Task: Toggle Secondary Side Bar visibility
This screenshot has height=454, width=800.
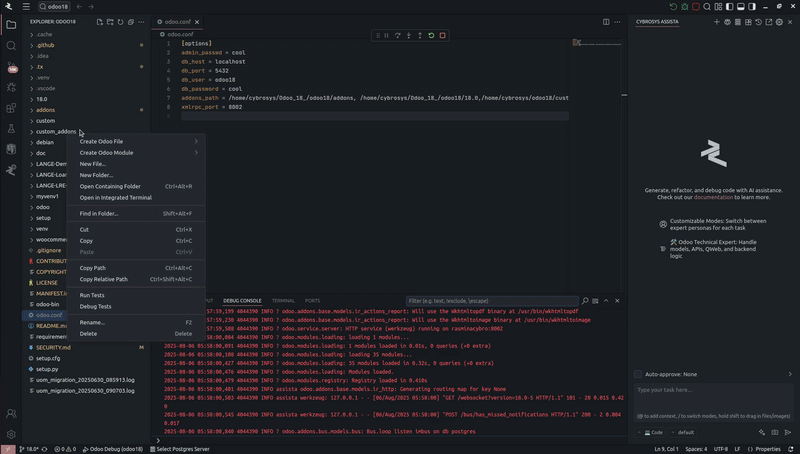Action: (x=752, y=7)
